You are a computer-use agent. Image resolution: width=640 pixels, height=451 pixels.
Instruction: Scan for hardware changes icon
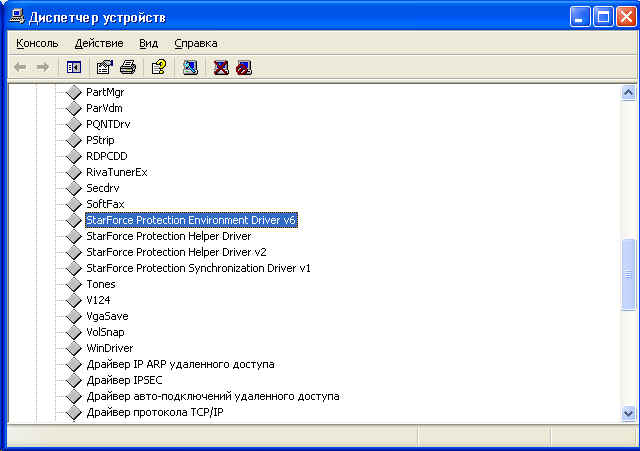(x=190, y=67)
